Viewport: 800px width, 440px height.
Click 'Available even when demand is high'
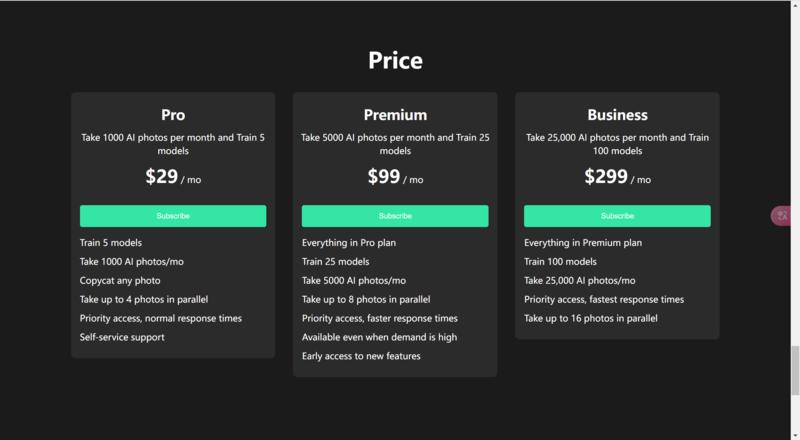click(x=380, y=337)
